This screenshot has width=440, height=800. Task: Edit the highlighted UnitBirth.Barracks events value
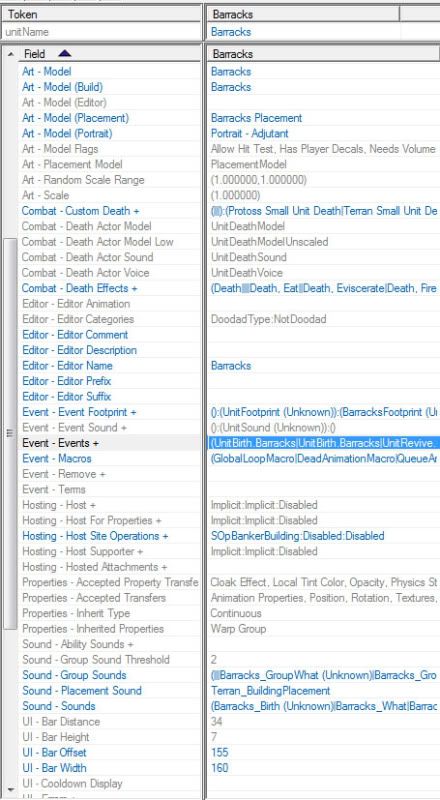tap(324, 443)
